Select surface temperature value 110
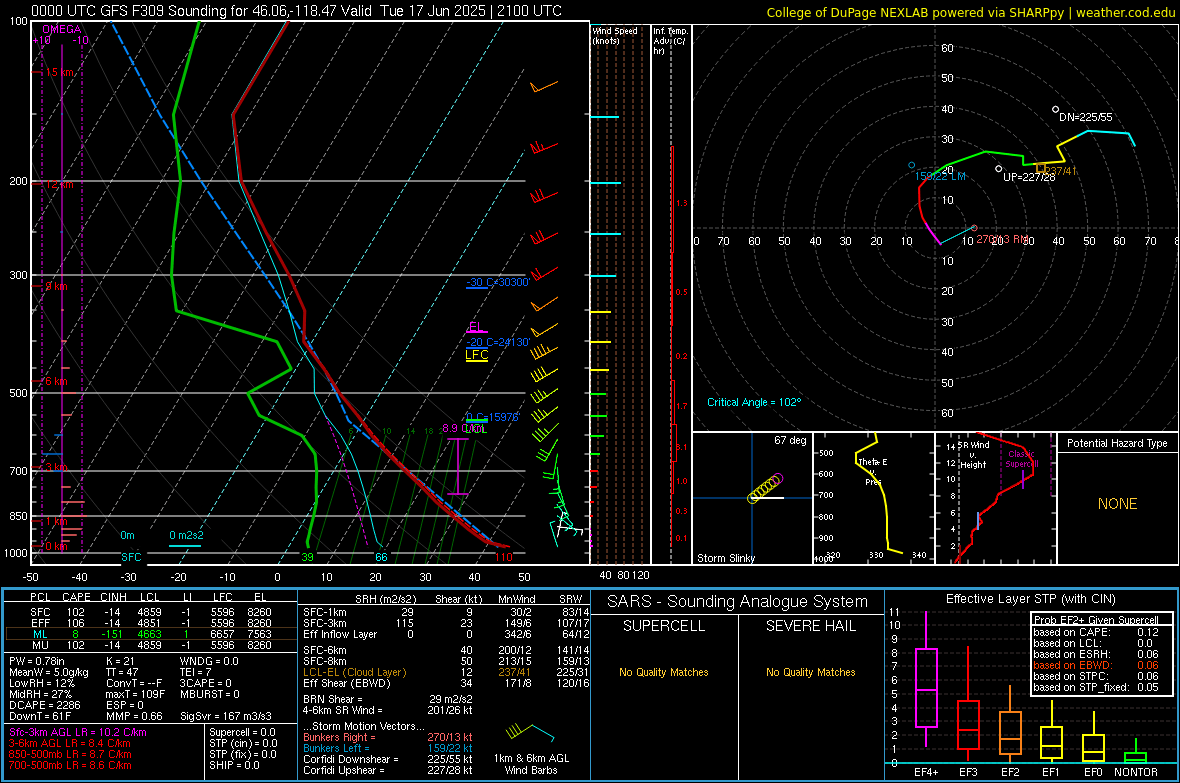The width and height of the screenshot is (1180, 783). click(x=503, y=557)
